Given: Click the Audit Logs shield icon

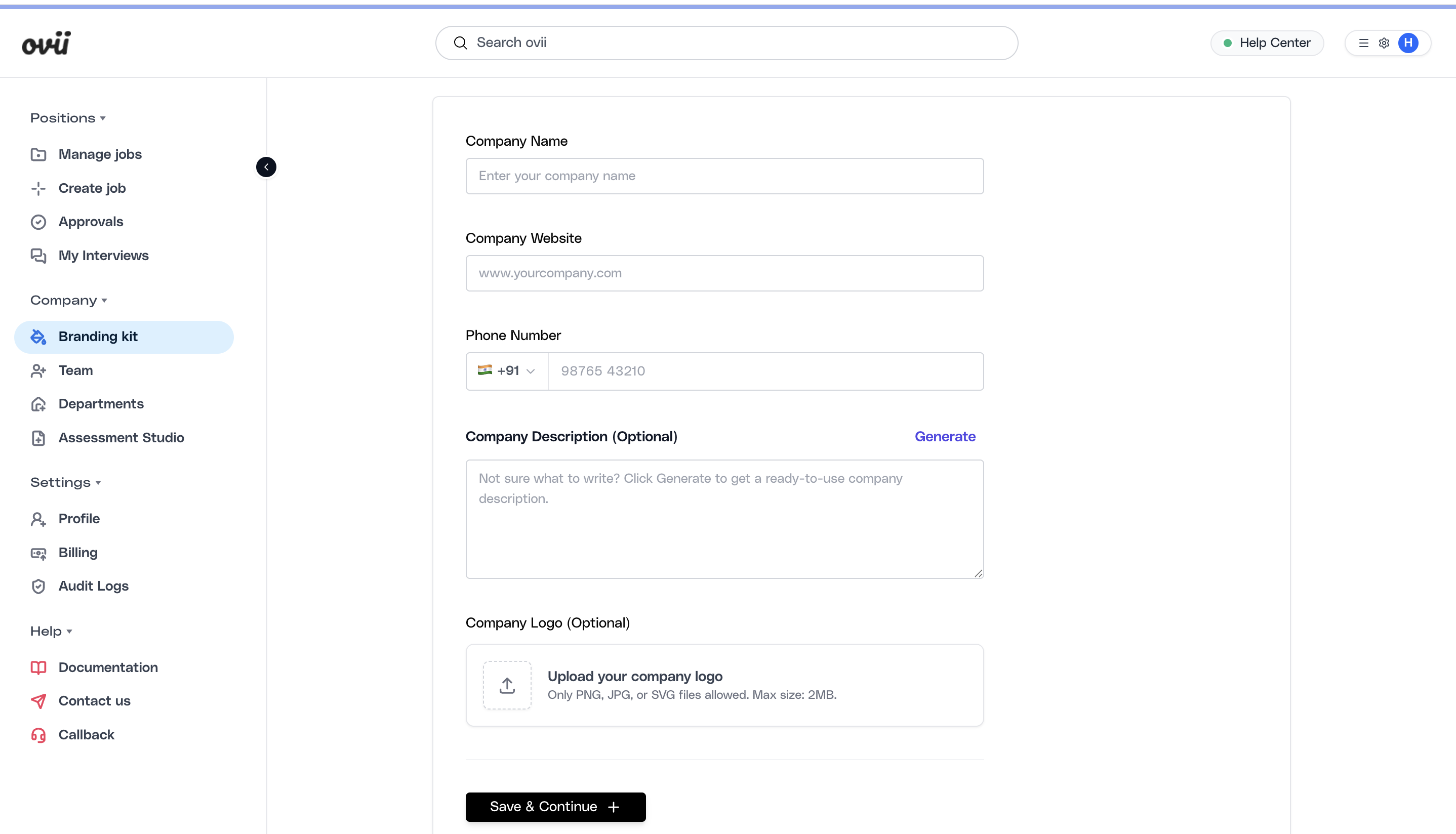Looking at the screenshot, I should point(38,586).
